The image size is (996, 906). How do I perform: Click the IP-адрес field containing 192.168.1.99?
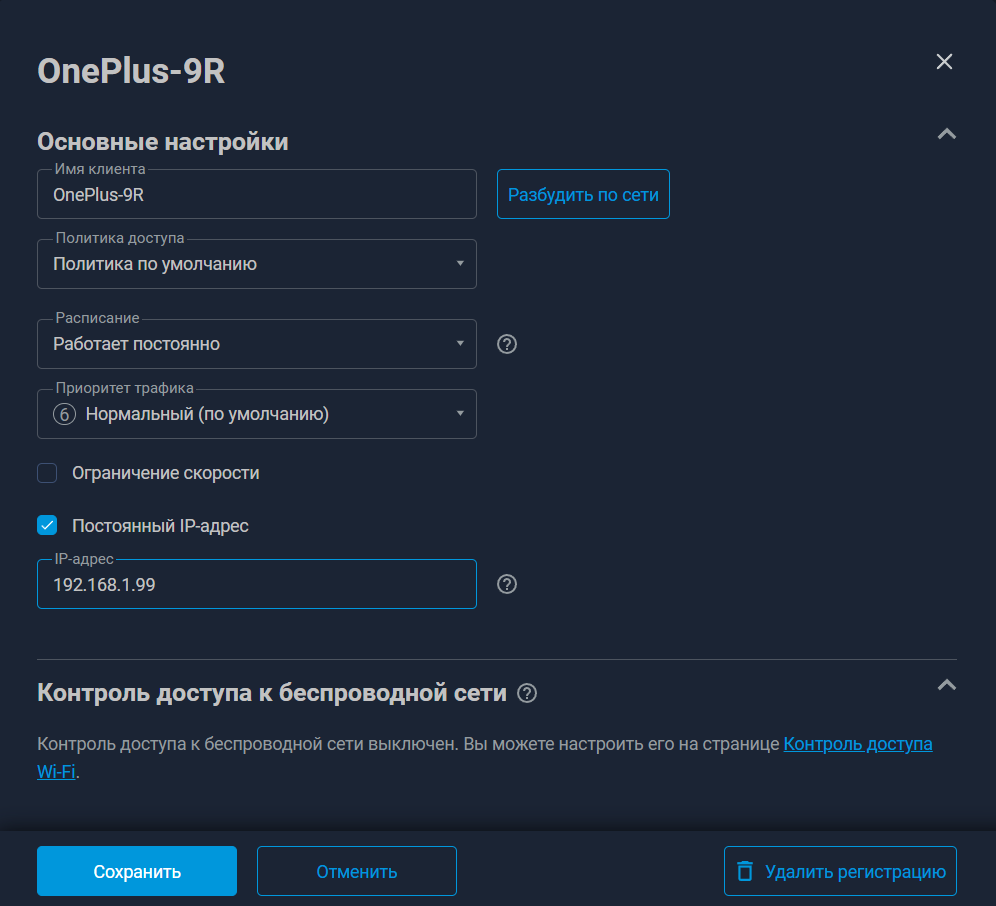click(257, 585)
